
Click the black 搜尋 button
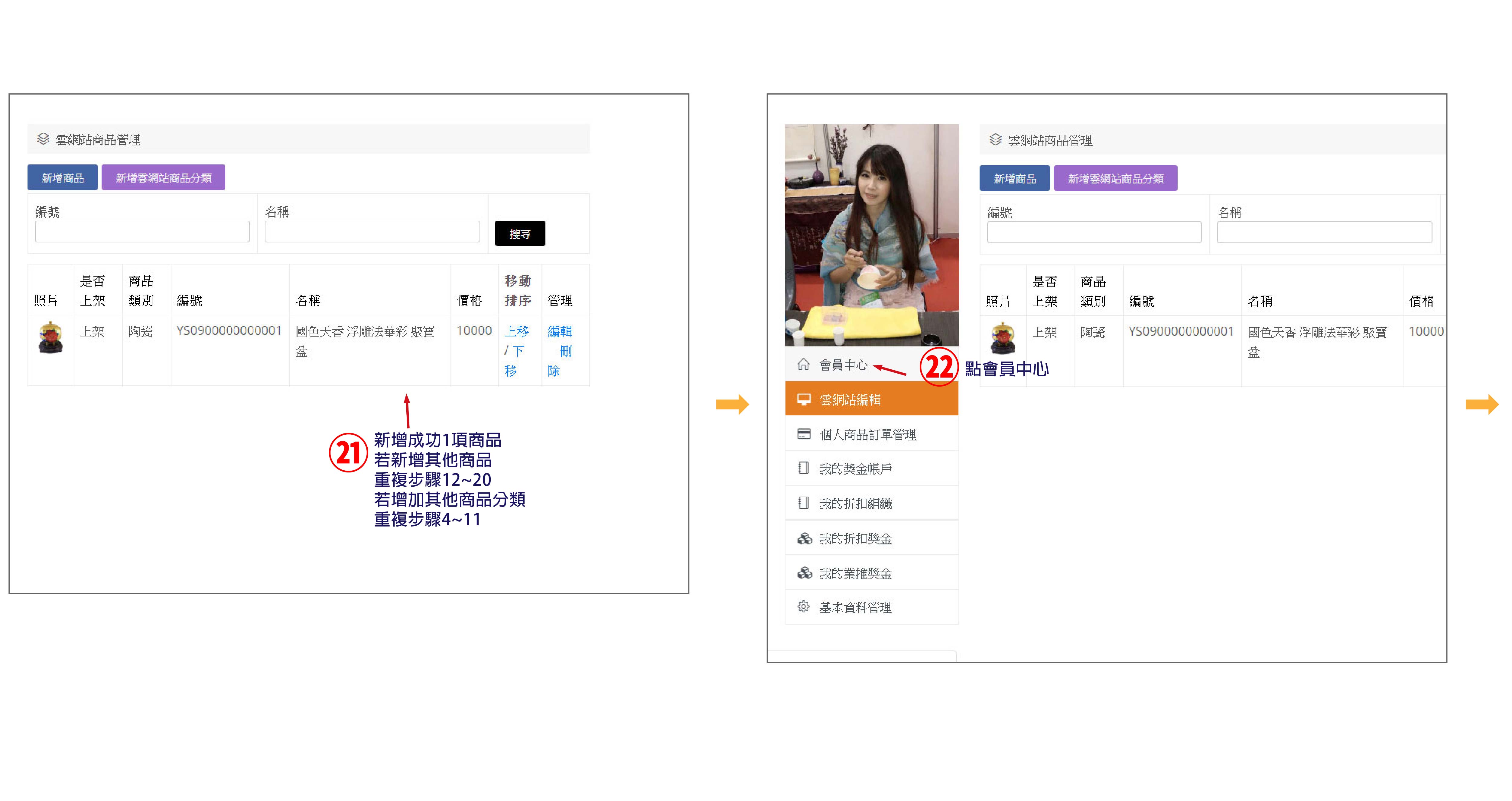pyautogui.click(x=520, y=234)
